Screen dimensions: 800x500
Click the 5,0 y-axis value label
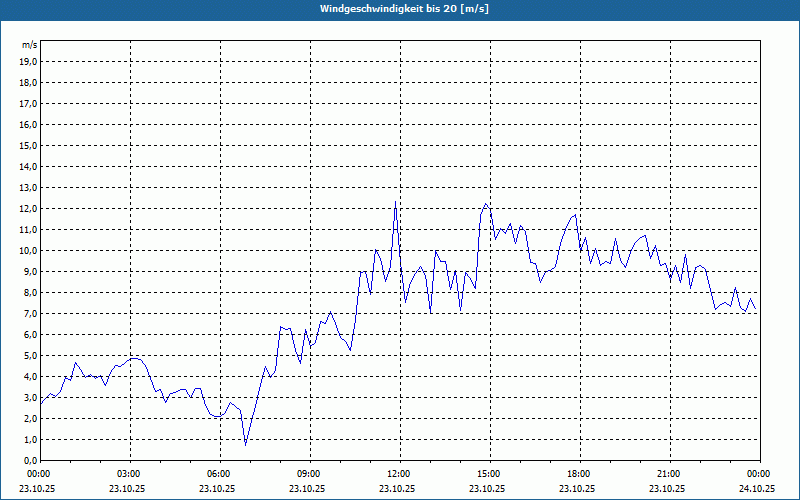pos(31,355)
